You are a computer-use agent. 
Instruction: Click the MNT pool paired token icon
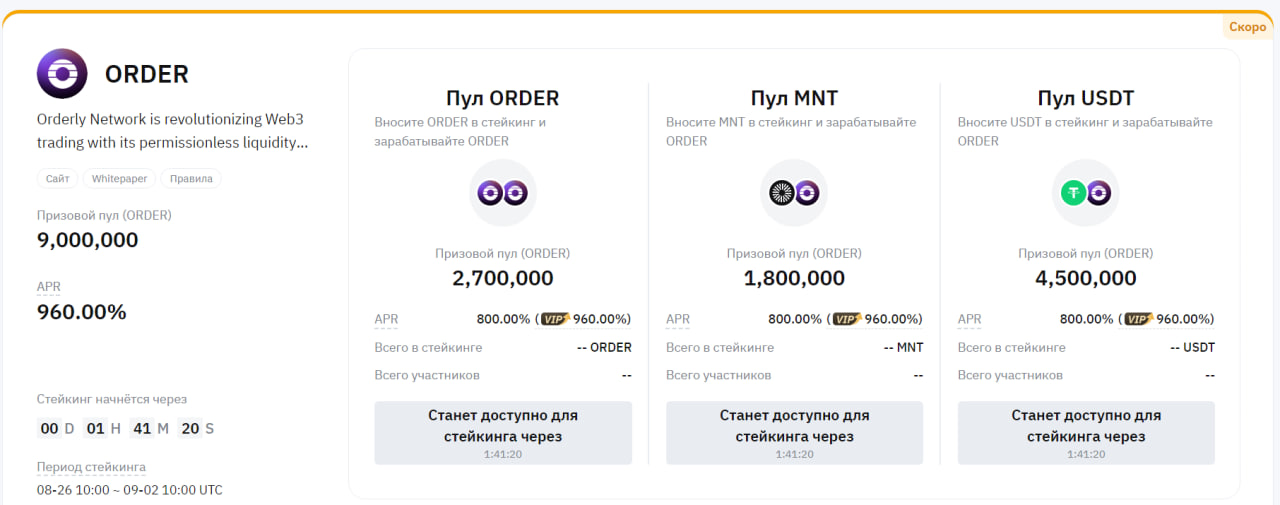coord(794,193)
